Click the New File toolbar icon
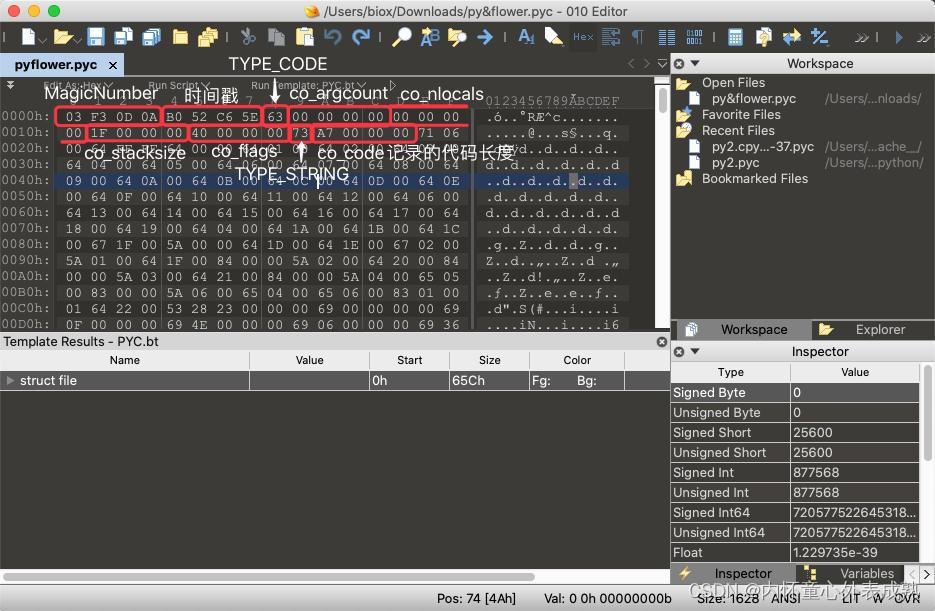The image size is (935, 611). (28, 37)
